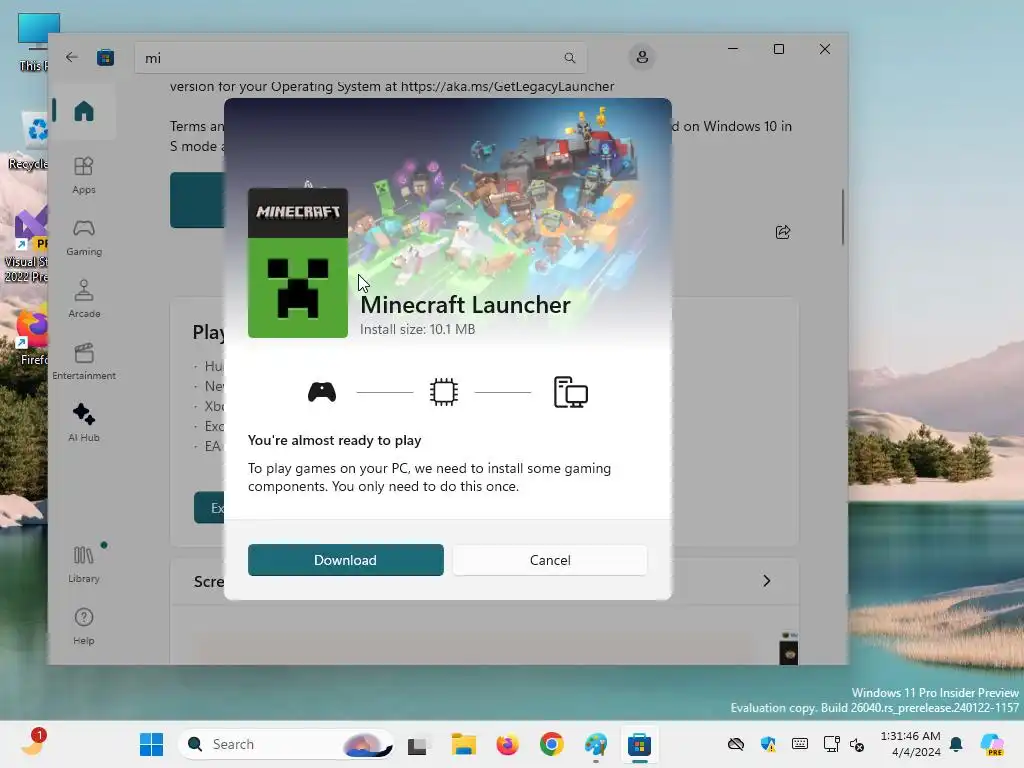The image size is (1024, 768).
Task: Open the weather widget on taskbar
Action: tap(32, 744)
